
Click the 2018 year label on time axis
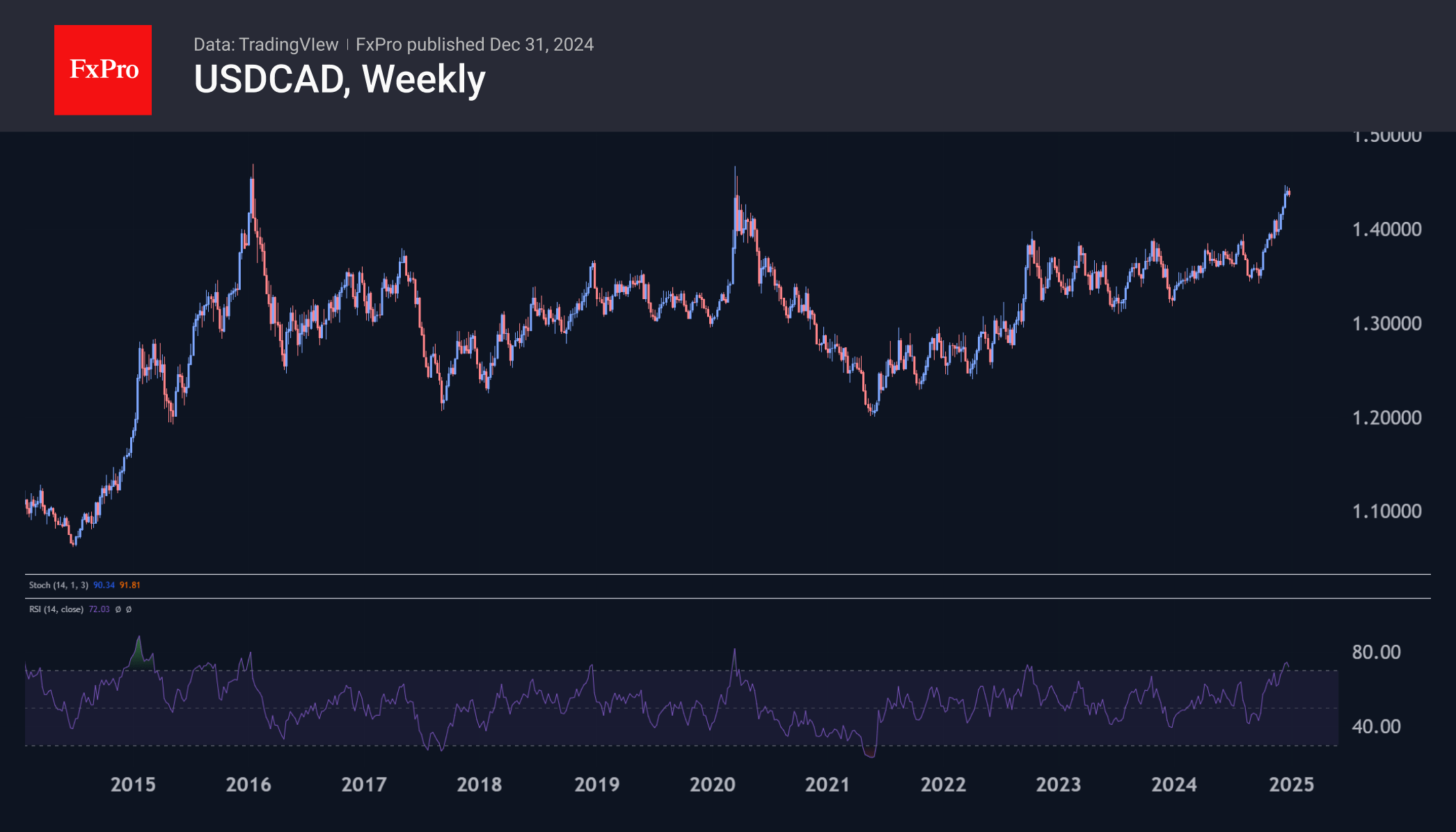[480, 785]
